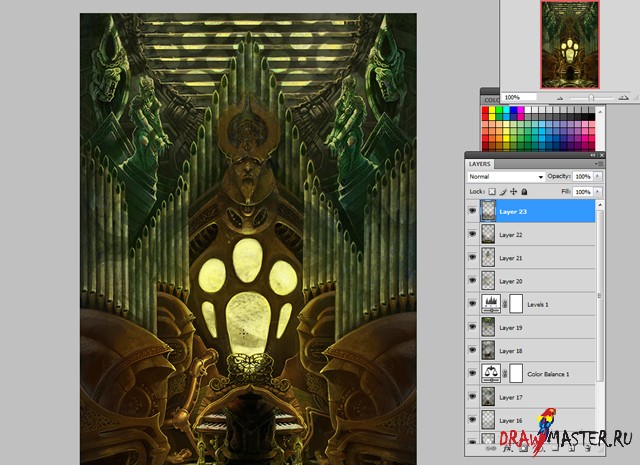Click Layer 23 thumbnail
Screen dimensions: 640x465
(488, 211)
